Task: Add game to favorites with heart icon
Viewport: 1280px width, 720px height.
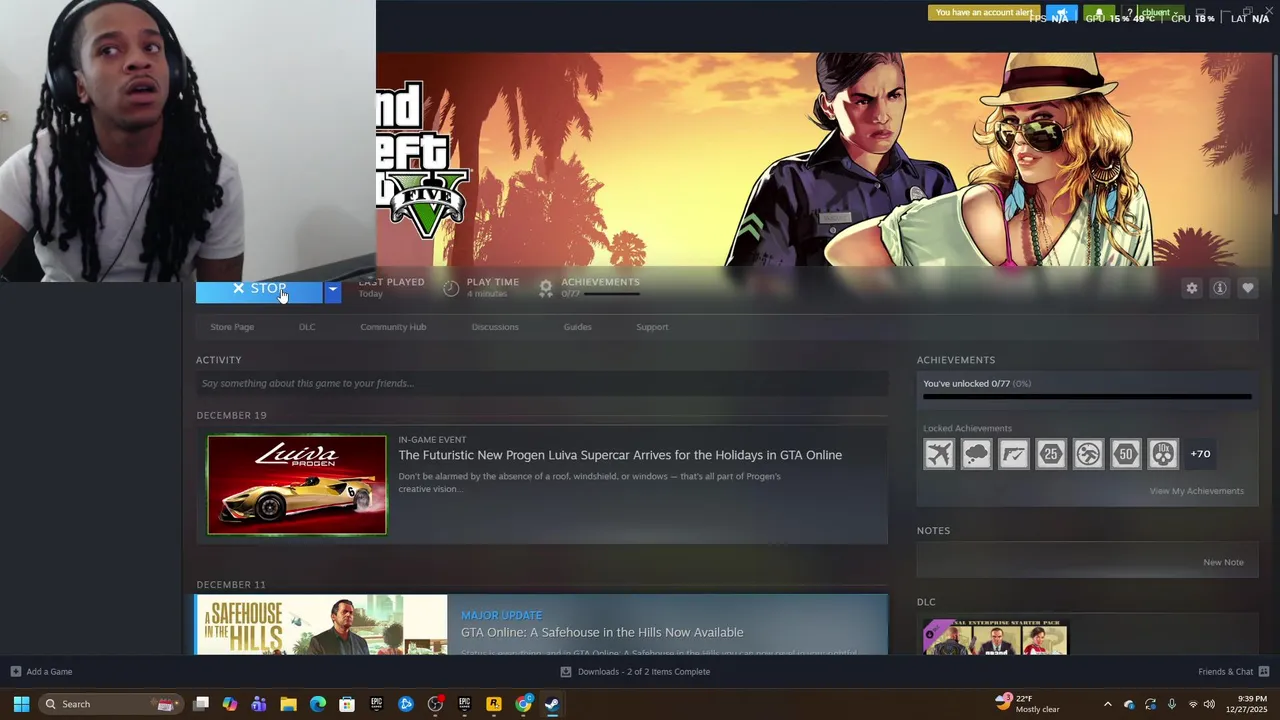Action: [1248, 288]
